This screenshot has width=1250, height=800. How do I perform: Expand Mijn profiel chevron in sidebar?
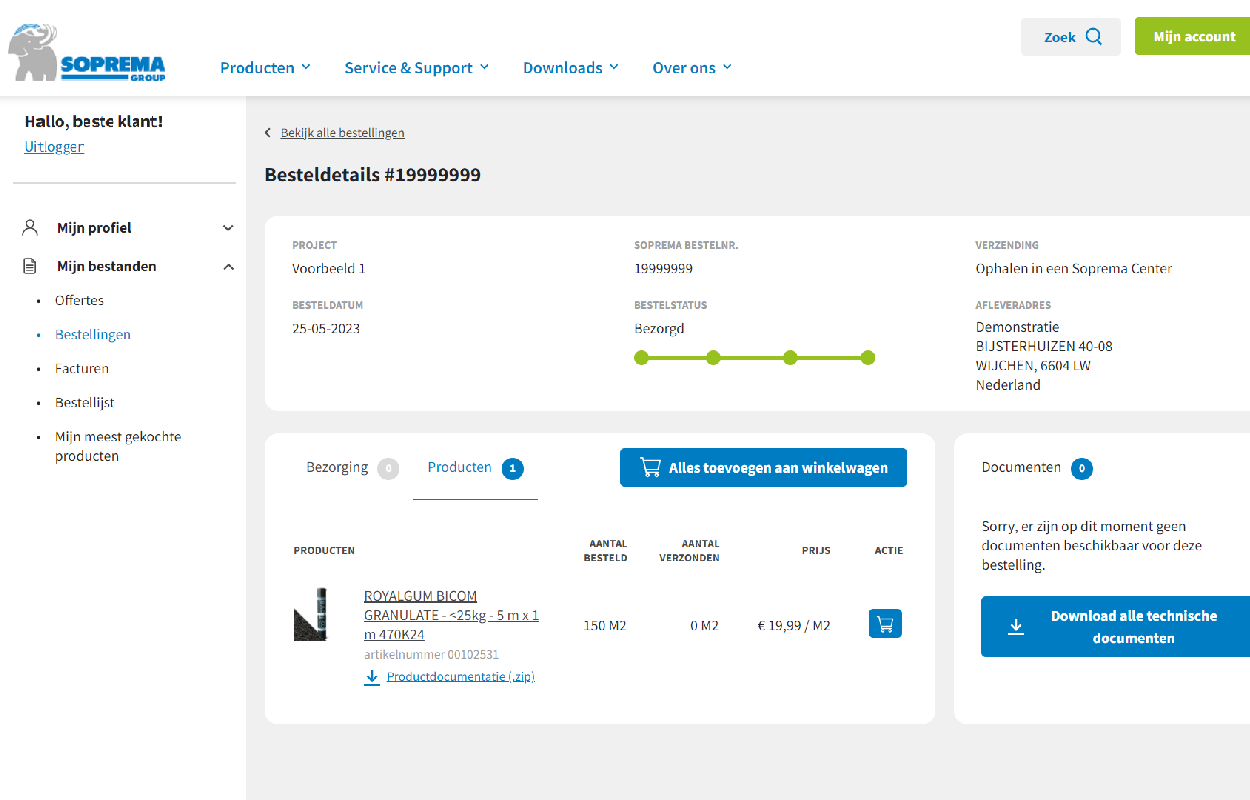pyautogui.click(x=228, y=228)
